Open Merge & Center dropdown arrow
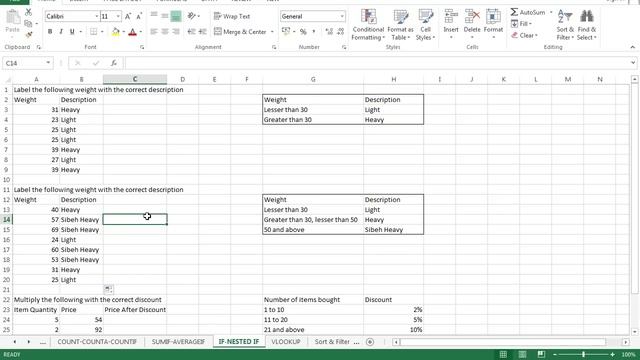 (x=272, y=32)
